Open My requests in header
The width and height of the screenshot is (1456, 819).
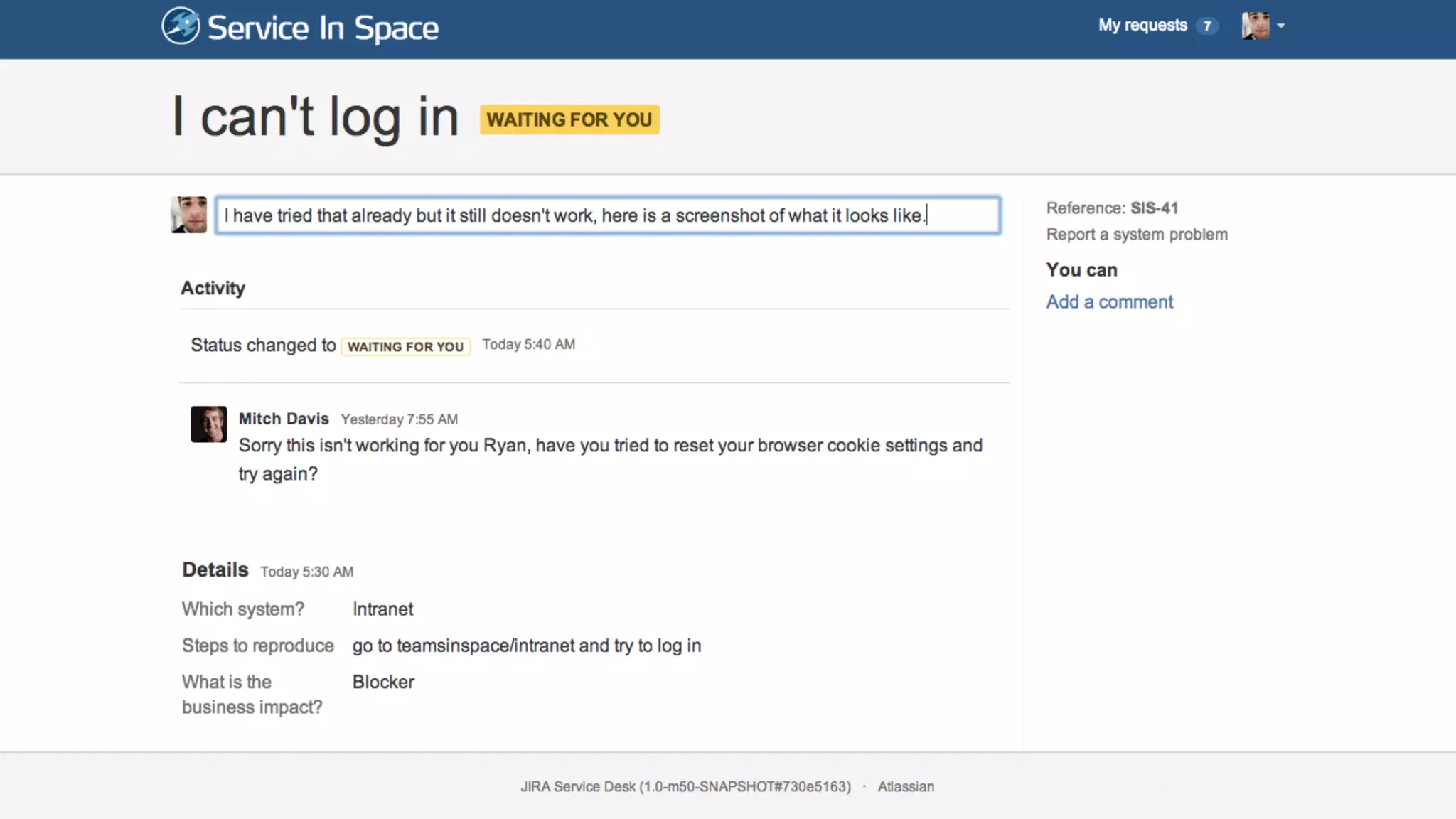(x=1142, y=26)
